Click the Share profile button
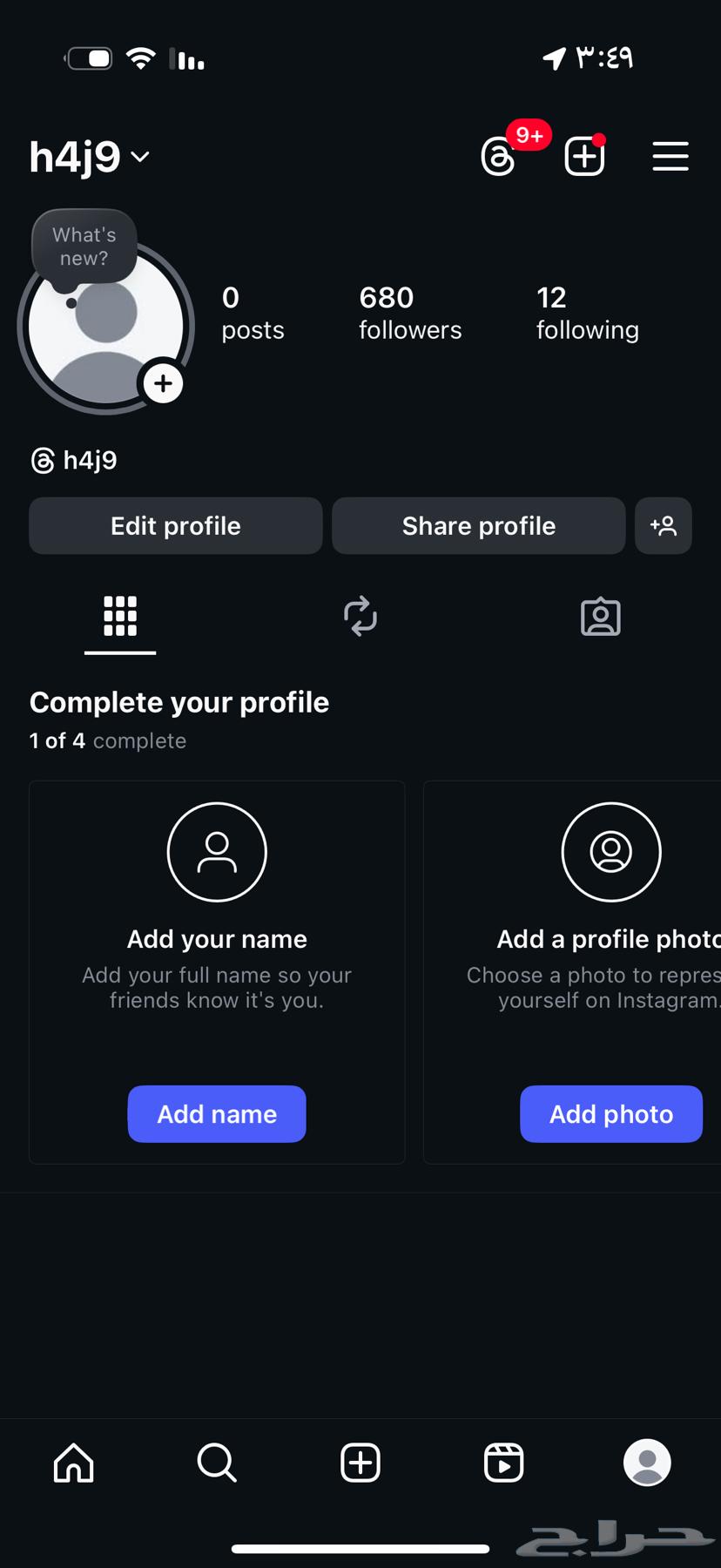Viewport: 721px width, 1568px height. coord(479,525)
